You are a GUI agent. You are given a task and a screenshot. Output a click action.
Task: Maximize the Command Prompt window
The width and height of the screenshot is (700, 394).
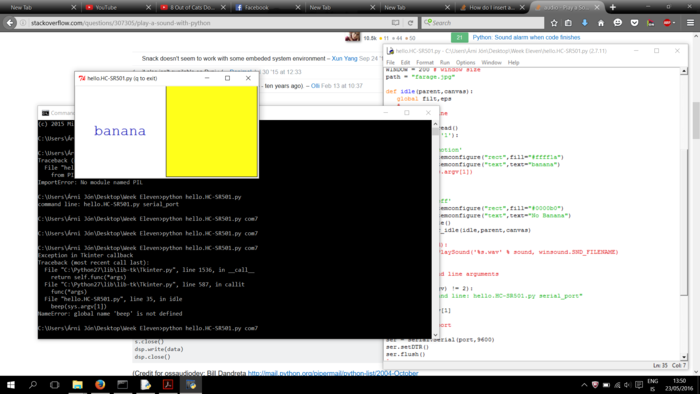(x=407, y=112)
